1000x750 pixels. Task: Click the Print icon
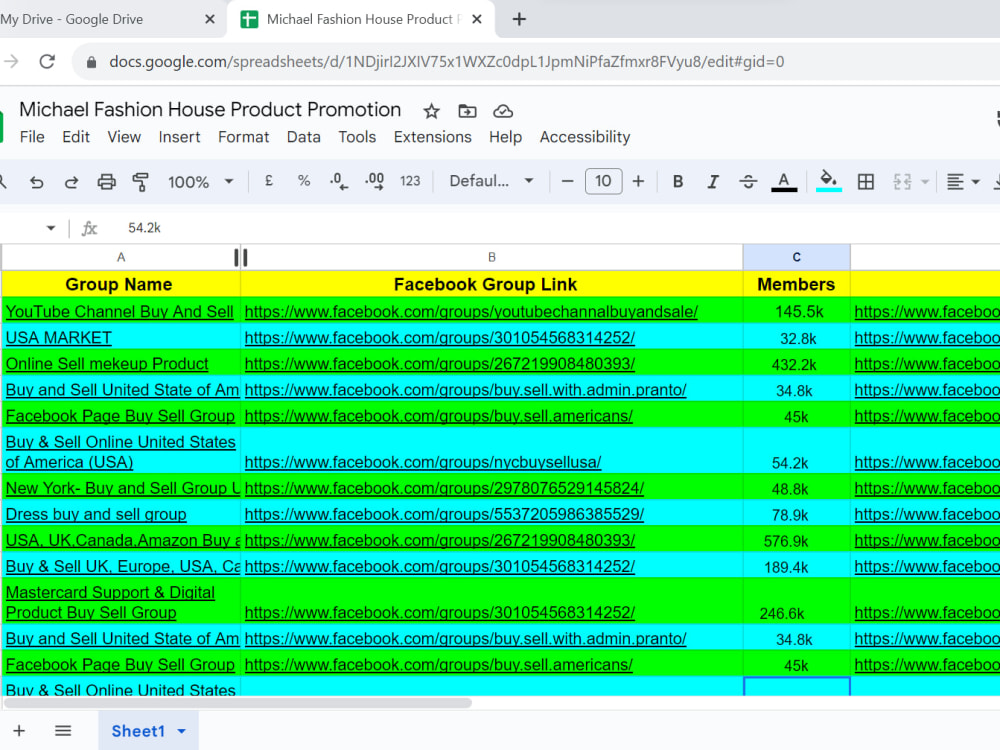(x=106, y=182)
